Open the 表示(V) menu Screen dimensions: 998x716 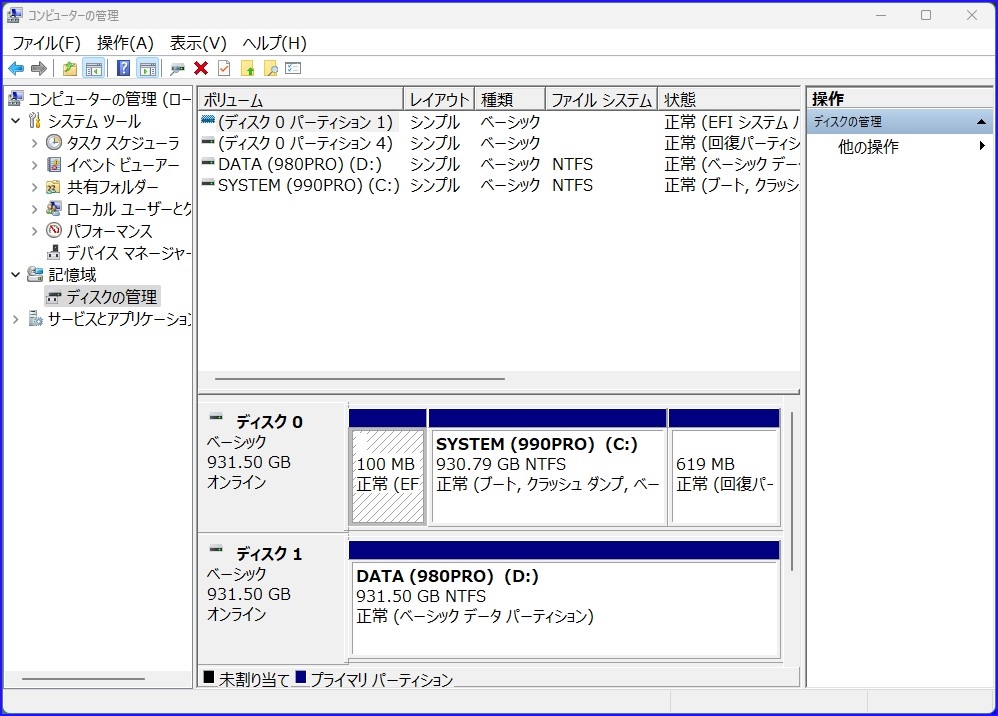198,43
